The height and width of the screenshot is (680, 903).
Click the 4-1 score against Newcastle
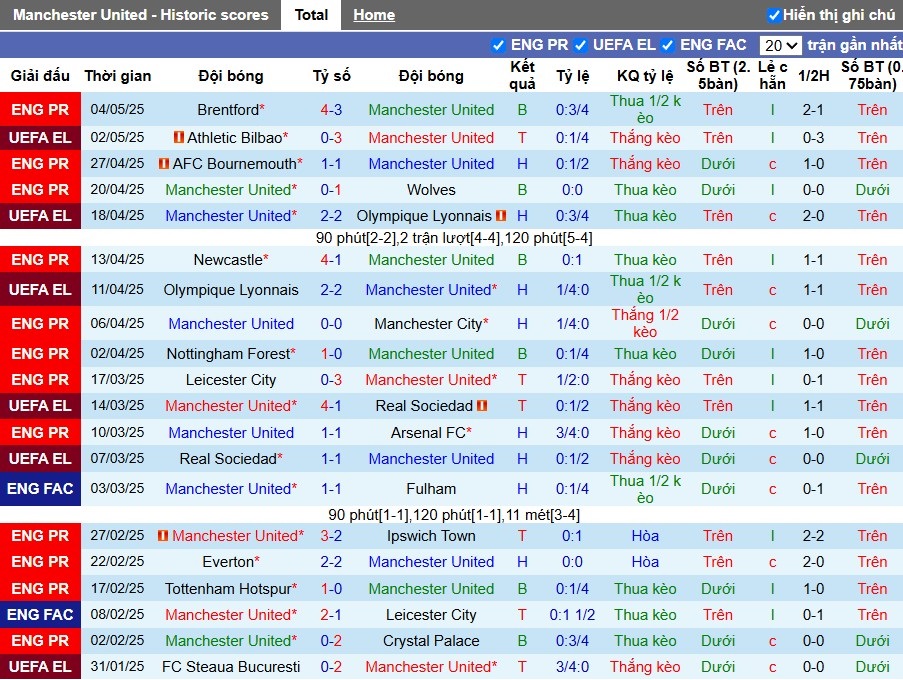331,260
